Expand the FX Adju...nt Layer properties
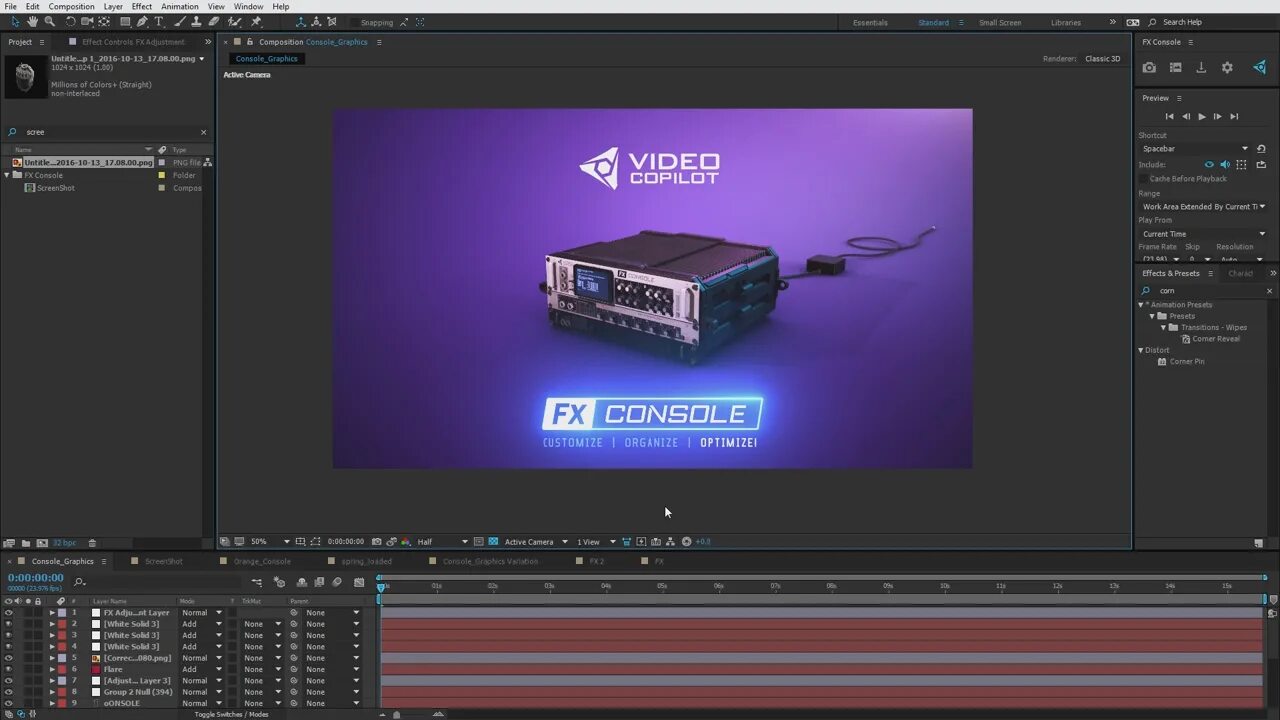Image resolution: width=1280 pixels, height=720 pixels. [x=52, y=613]
